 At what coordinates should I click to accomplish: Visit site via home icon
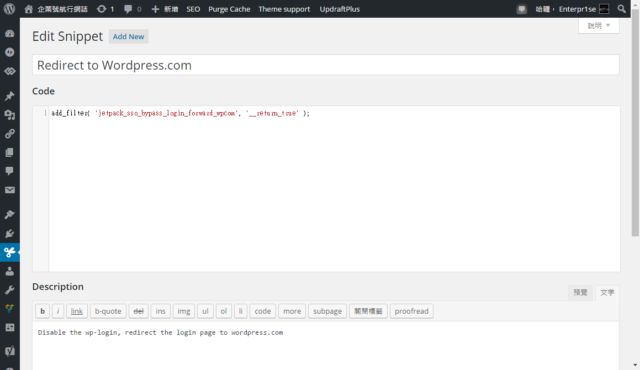point(29,9)
